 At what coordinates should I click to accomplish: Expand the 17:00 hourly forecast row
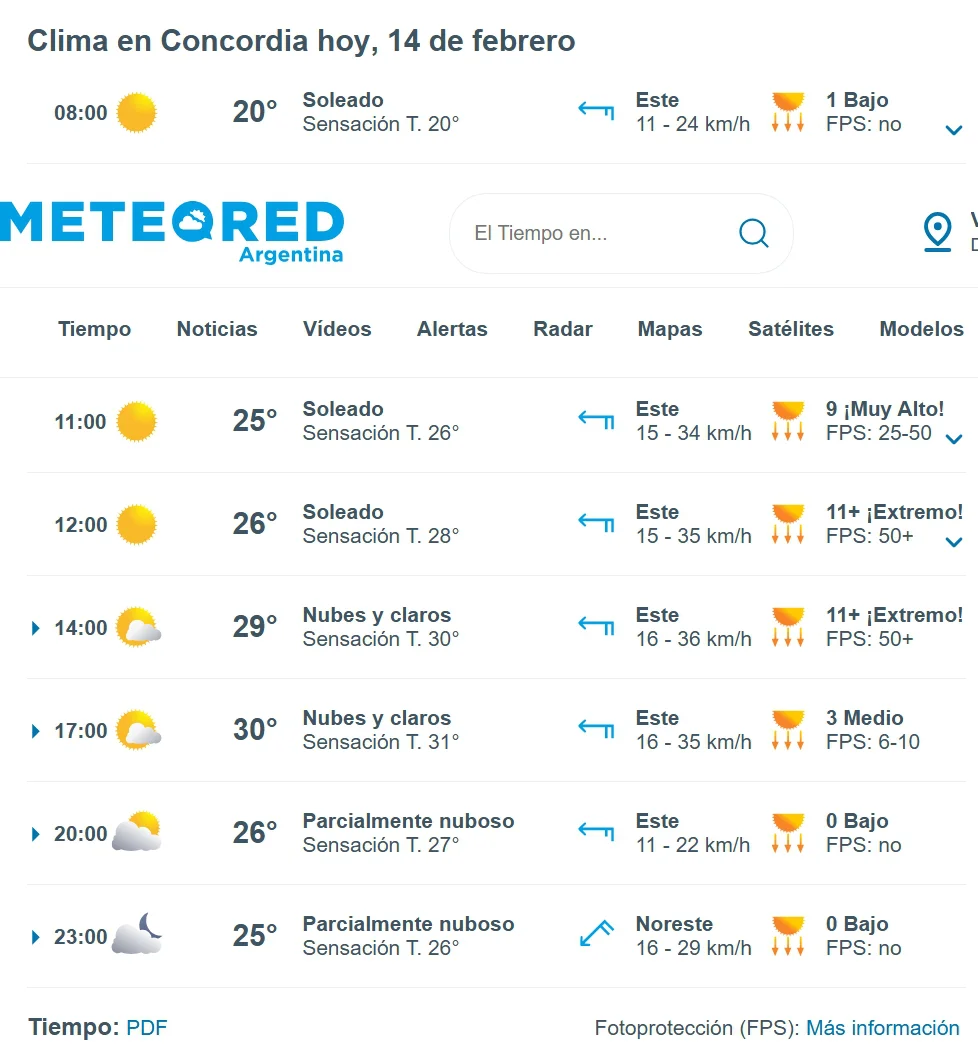coord(36,731)
